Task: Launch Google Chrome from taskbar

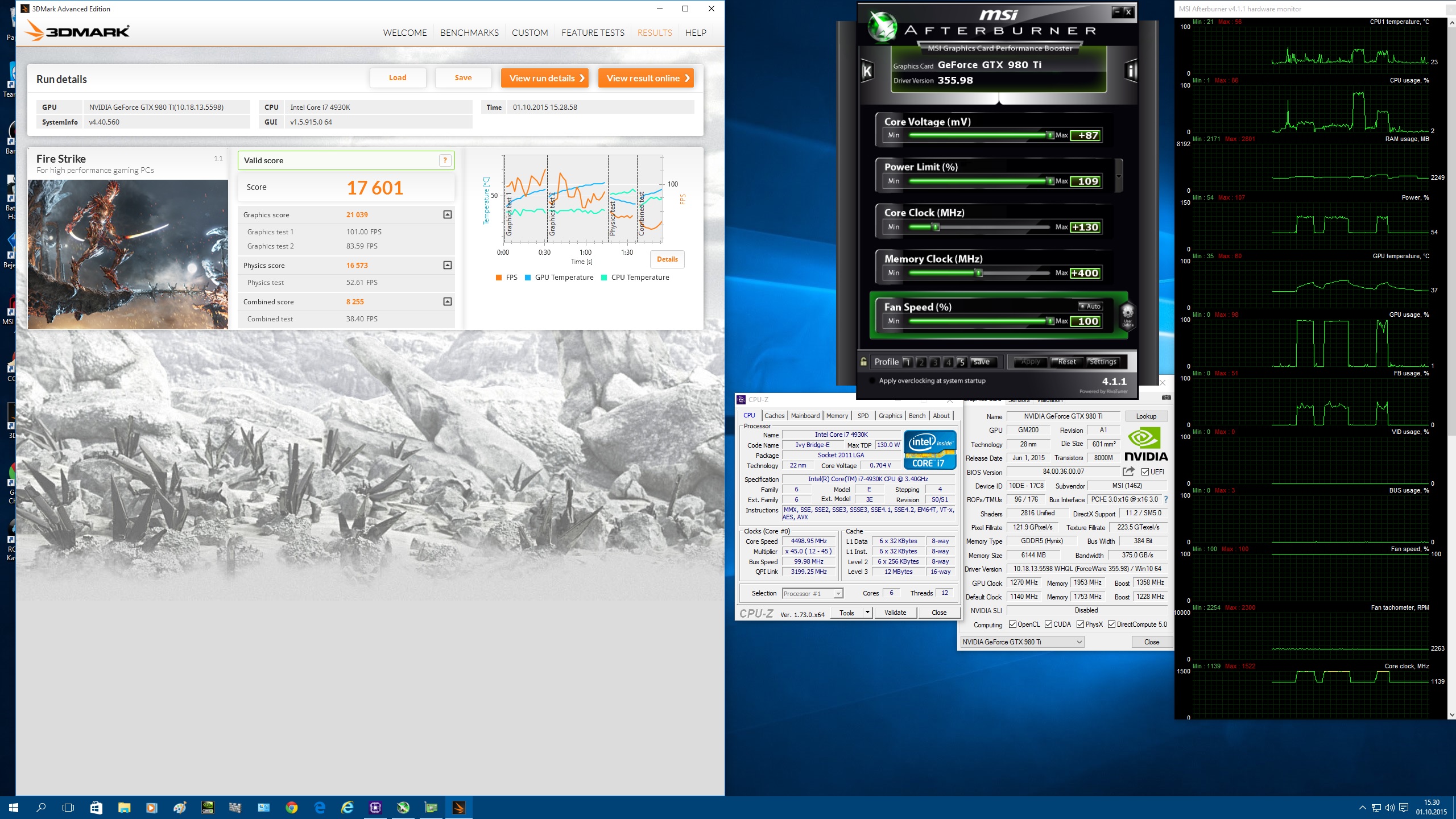Action: tap(291, 807)
